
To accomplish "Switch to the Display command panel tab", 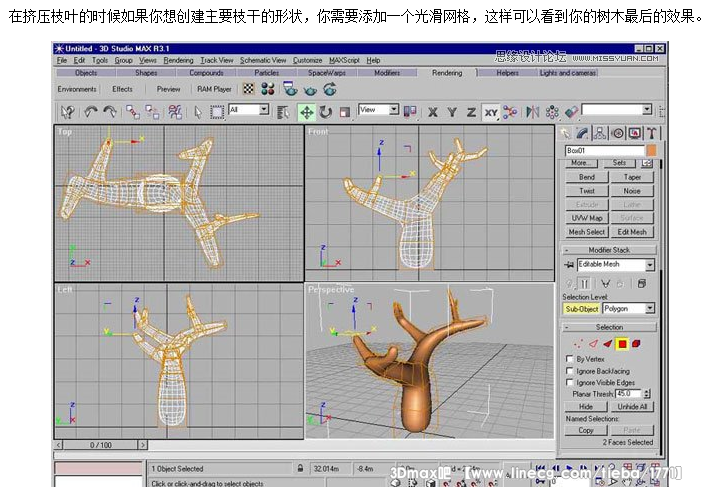I will pyautogui.click(x=635, y=133).
